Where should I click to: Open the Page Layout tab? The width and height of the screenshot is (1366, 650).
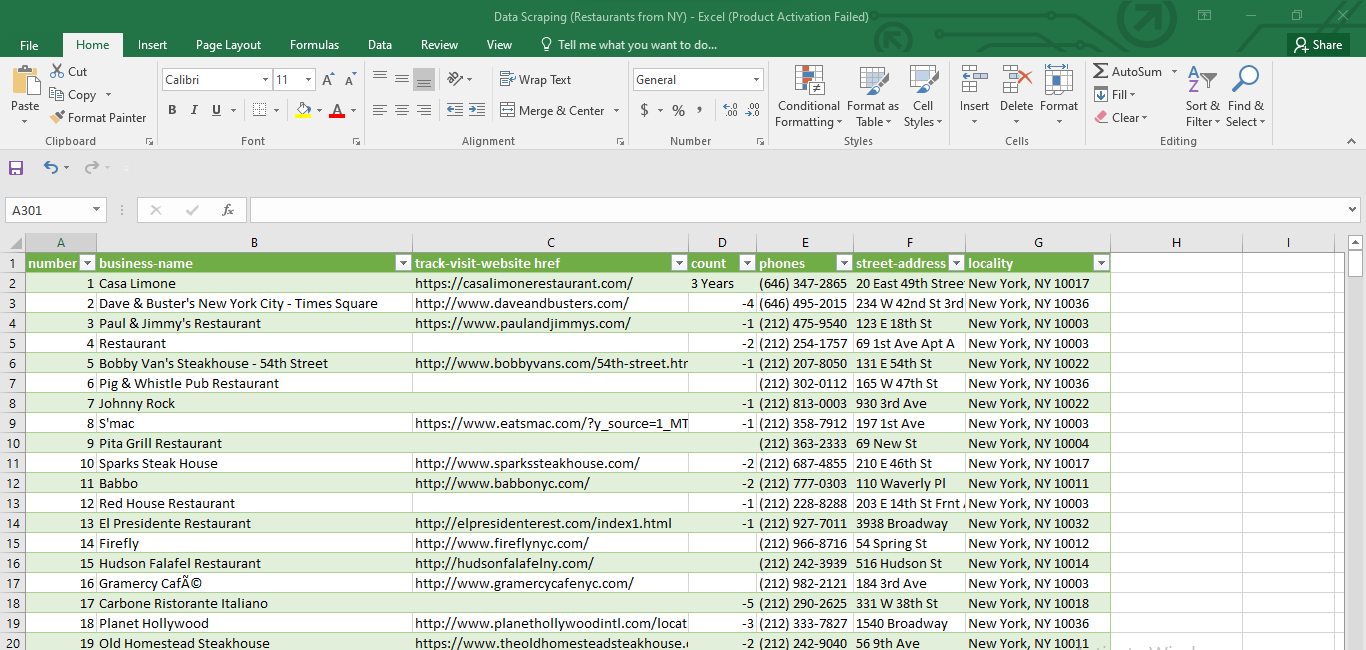tap(228, 45)
